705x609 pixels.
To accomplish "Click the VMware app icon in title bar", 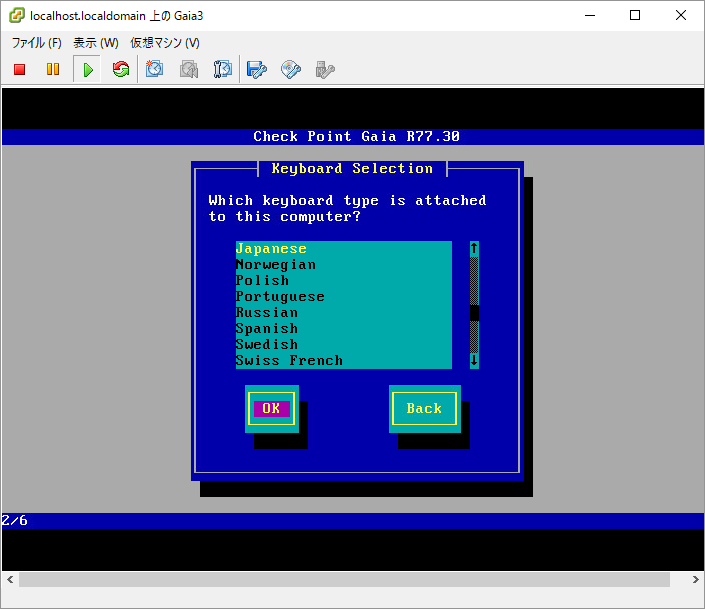I will [x=17, y=15].
